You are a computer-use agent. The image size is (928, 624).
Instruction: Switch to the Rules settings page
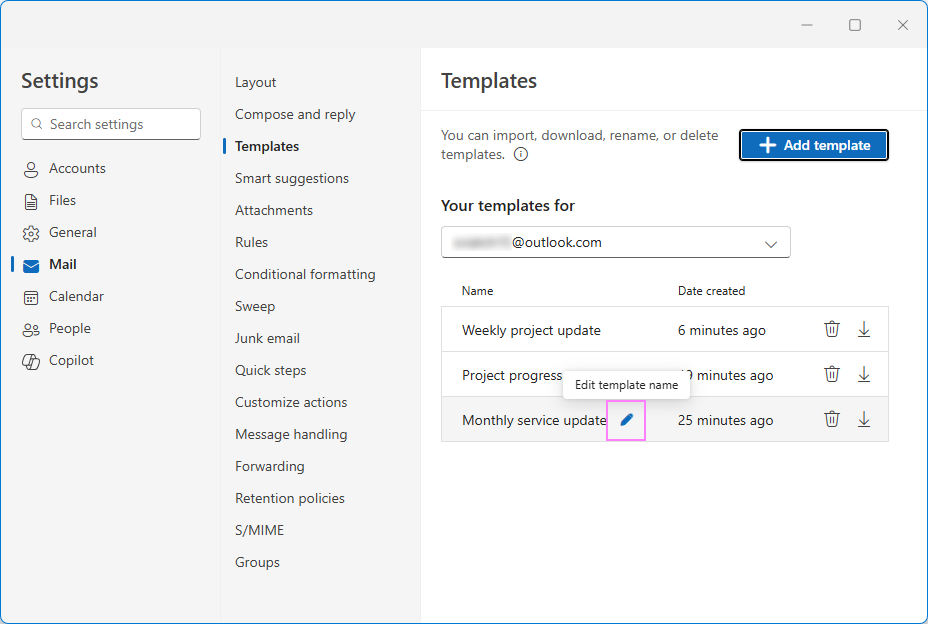point(251,242)
